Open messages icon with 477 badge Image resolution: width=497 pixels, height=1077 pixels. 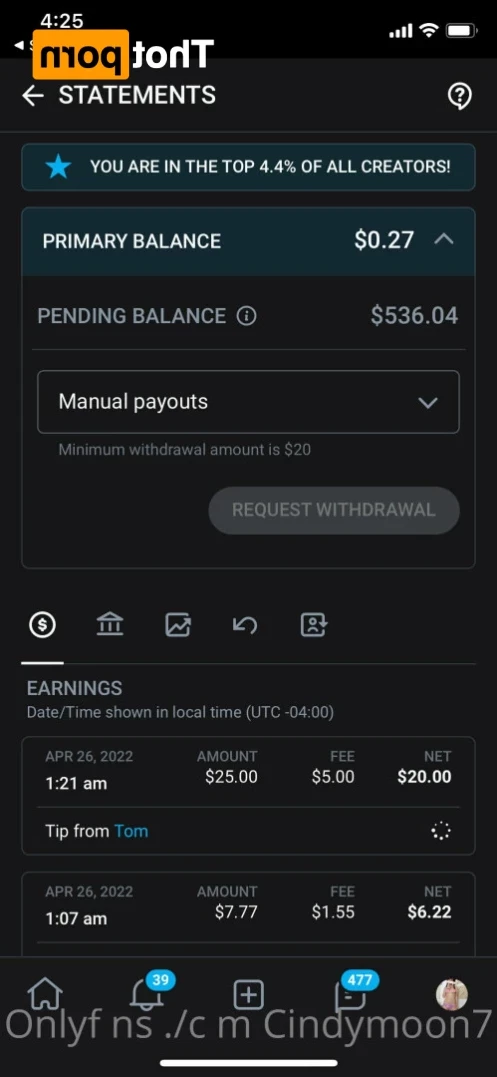[351, 991]
